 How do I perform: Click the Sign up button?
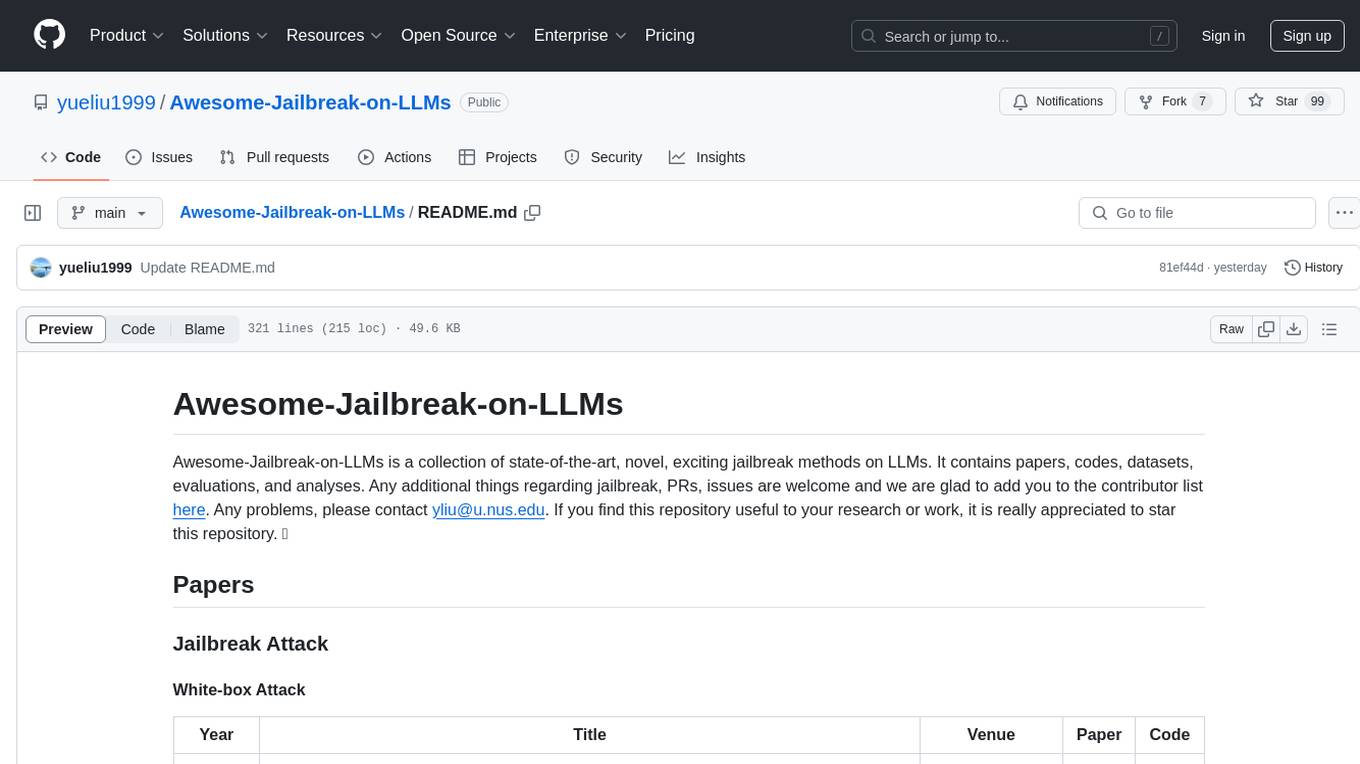[x=1307, y=35]
